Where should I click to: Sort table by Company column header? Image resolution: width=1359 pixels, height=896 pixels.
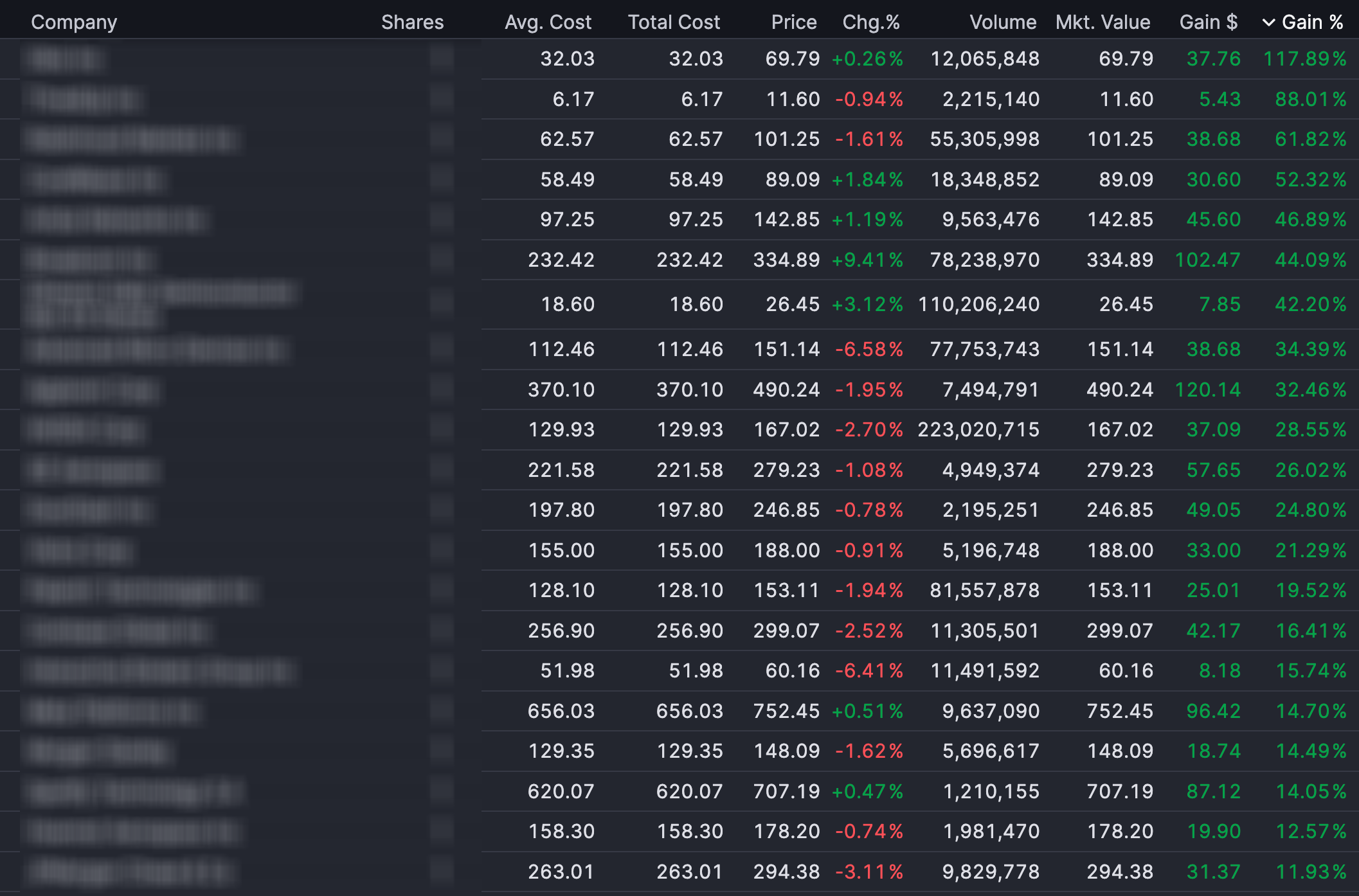pos(74,22)
